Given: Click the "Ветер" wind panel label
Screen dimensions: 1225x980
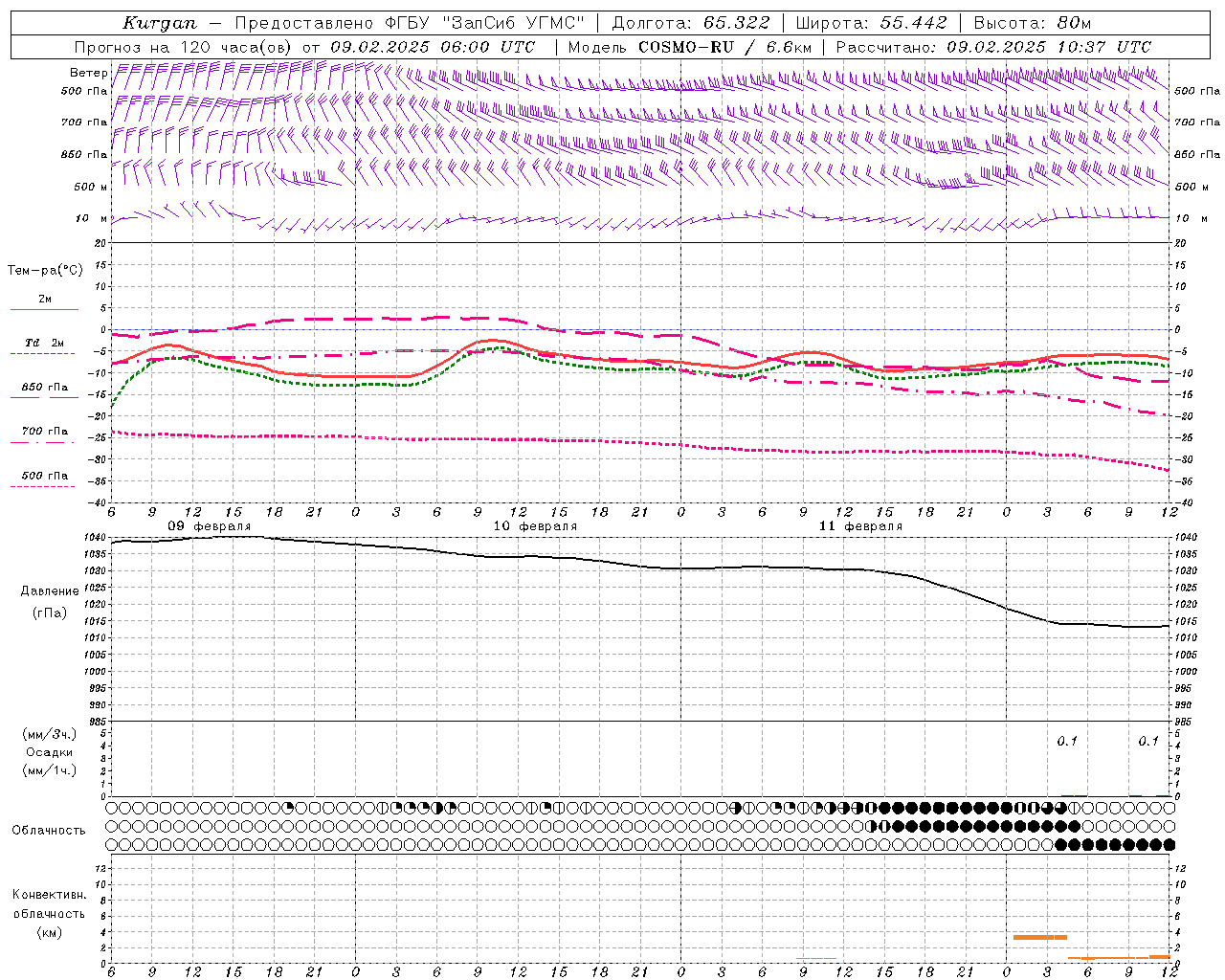Looking at the screenshot, I should (x=88, y=73).
